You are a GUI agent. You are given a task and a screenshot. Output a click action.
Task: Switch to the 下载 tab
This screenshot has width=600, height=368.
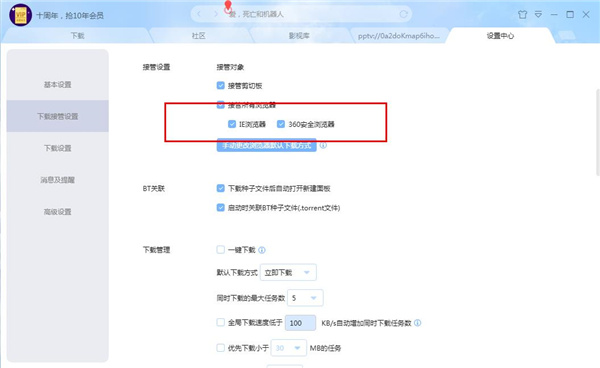coord(77,36)
